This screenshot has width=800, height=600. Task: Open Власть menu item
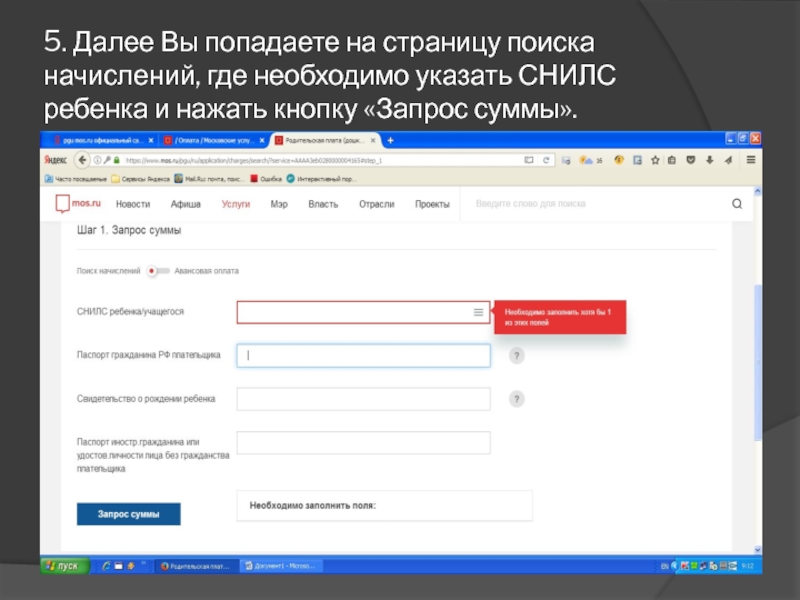point(323,204)
